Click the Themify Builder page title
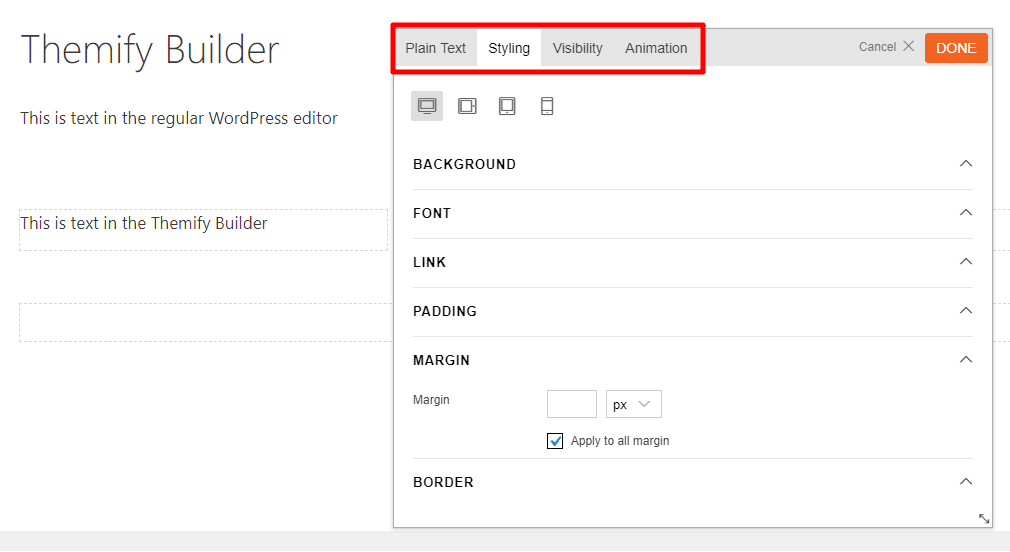The image size is (1010, 552). pyautogui.click(x=150, y=50)
